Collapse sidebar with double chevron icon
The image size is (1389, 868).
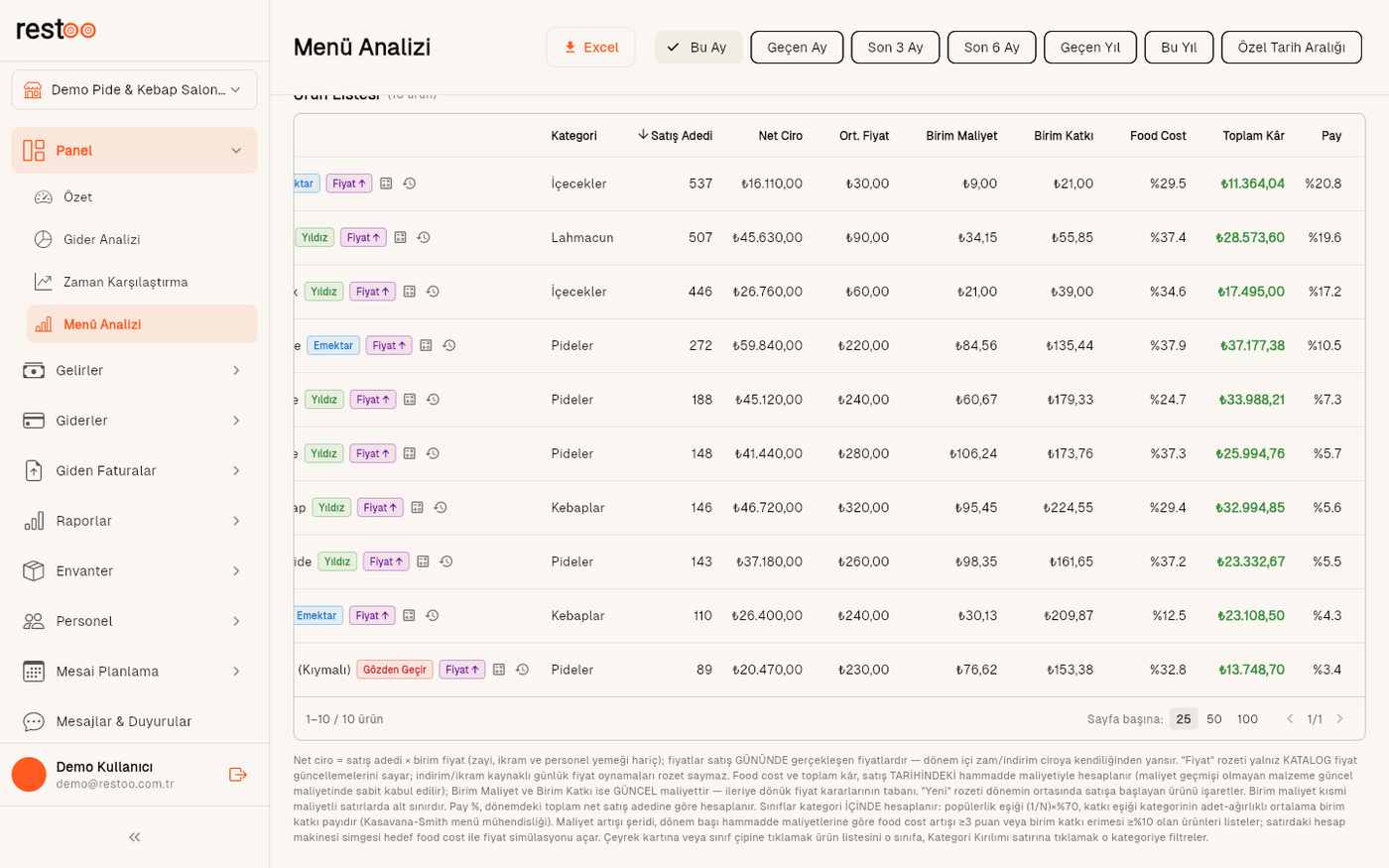(135, 837)
